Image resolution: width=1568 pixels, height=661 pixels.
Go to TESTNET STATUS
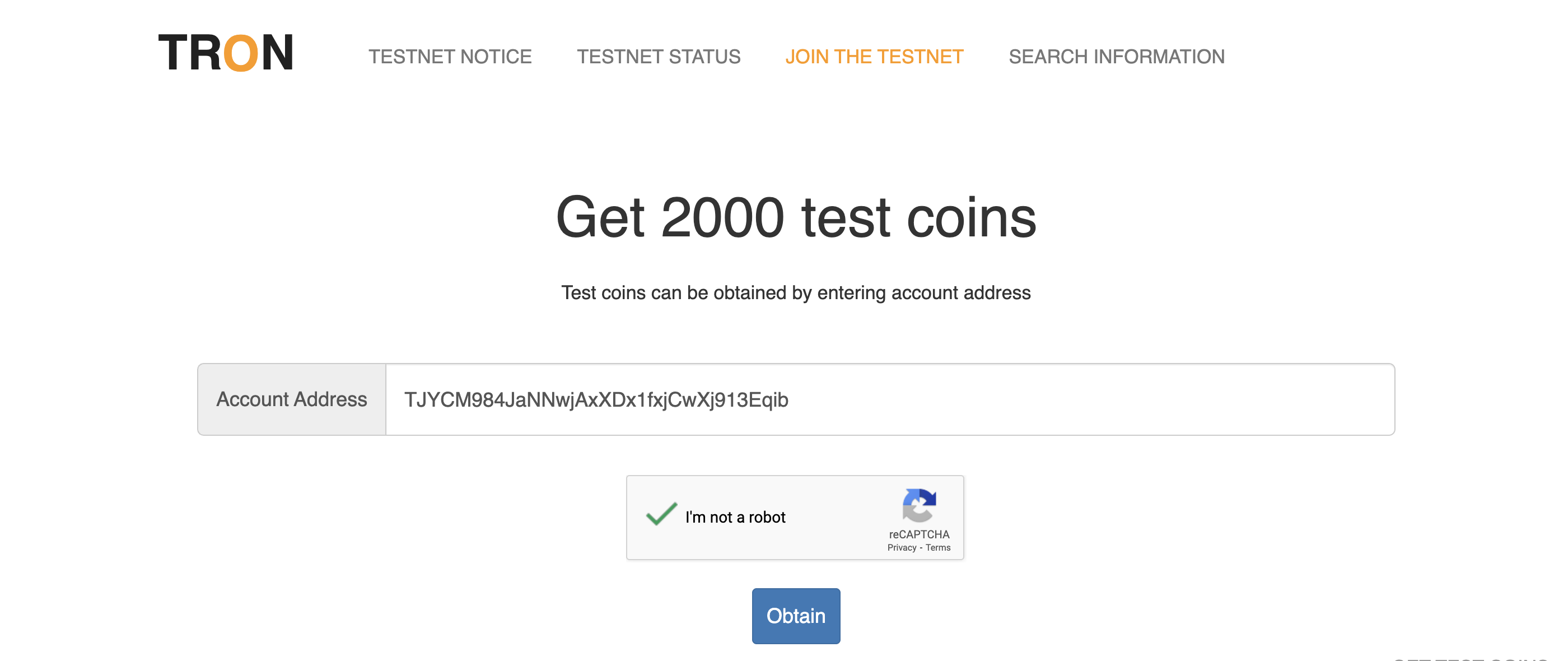coord(659,57)
